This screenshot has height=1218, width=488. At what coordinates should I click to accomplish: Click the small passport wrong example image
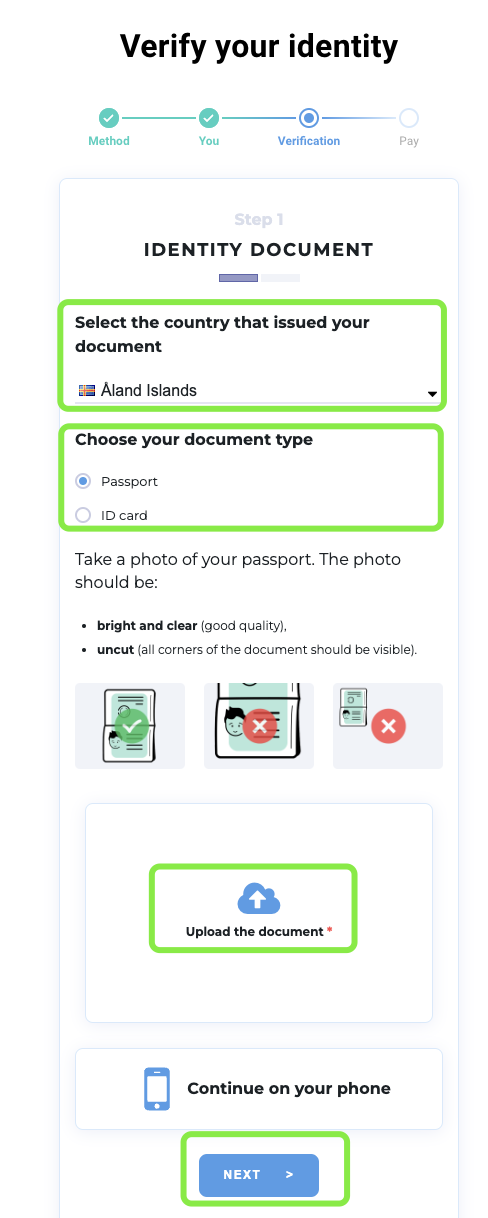(x=388, y=726)
